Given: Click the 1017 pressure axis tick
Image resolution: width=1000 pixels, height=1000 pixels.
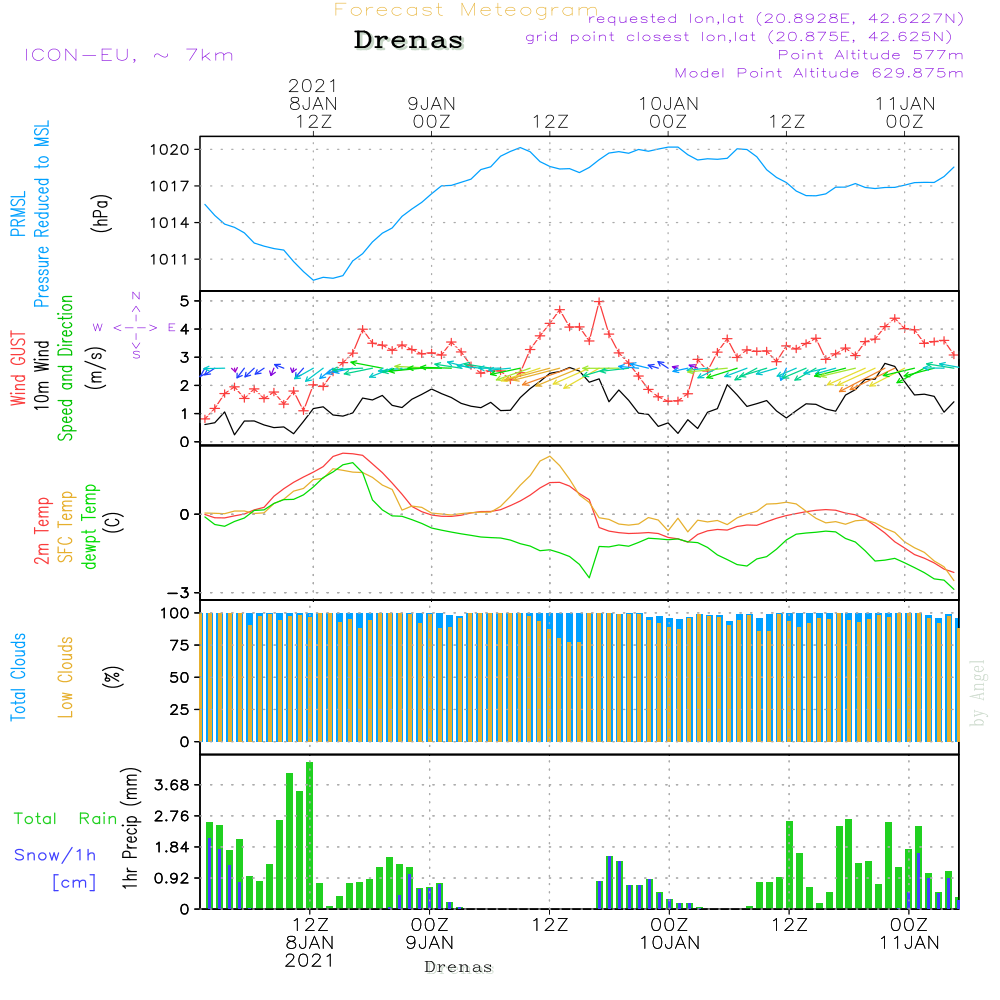Looking at the screenshot, I should (170, 186).
